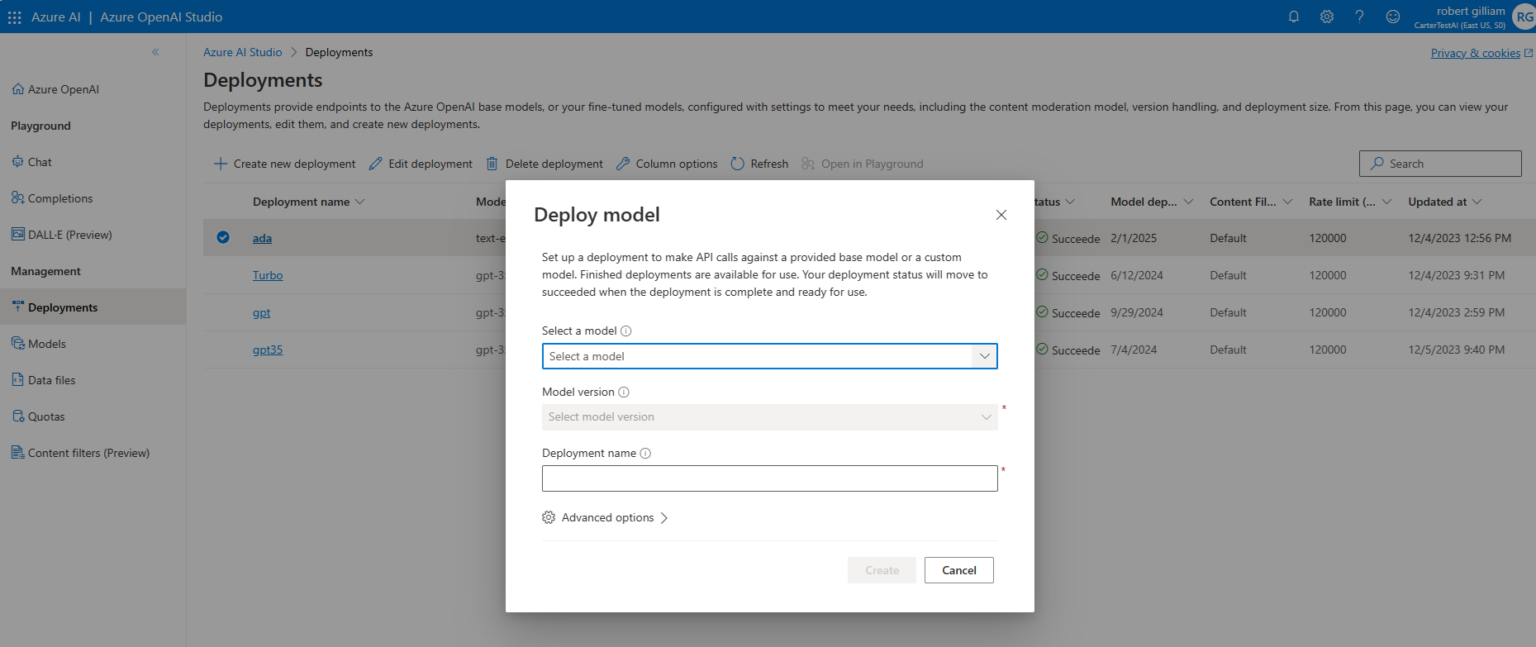Delete the selected deployment via the trash icon
Image resolution: width=1536 pixels, height=647 pixels.
pyautogui.click(x=544, y=163)
